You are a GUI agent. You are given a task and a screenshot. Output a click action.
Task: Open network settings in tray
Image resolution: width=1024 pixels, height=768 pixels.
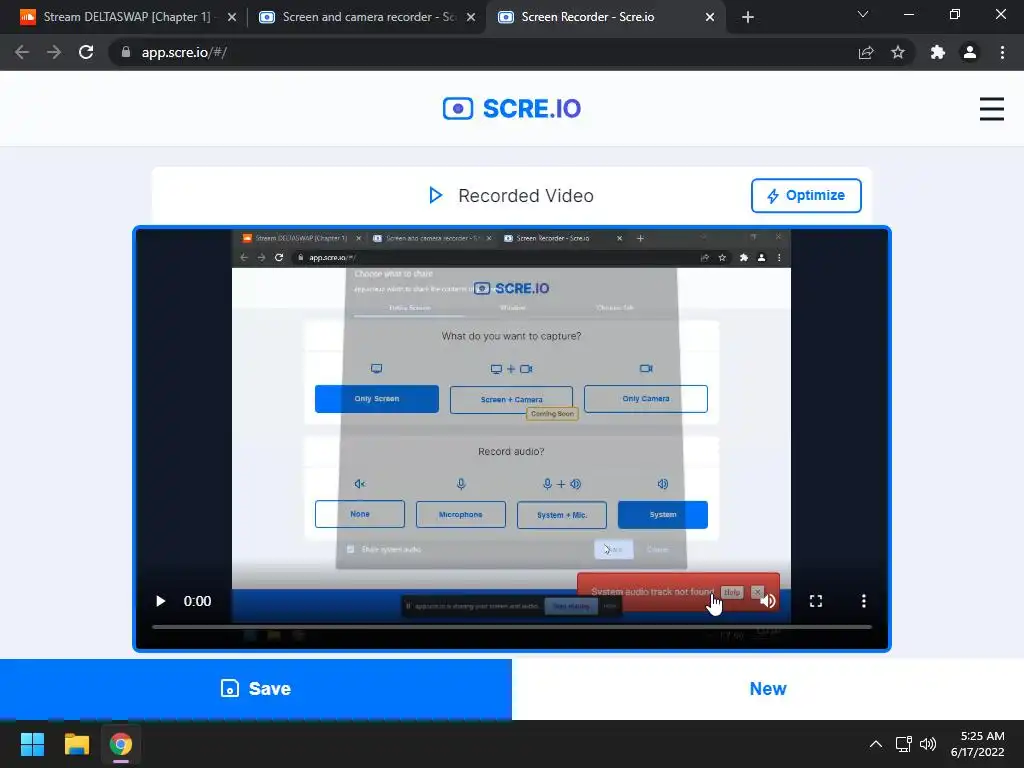point(904,744)
